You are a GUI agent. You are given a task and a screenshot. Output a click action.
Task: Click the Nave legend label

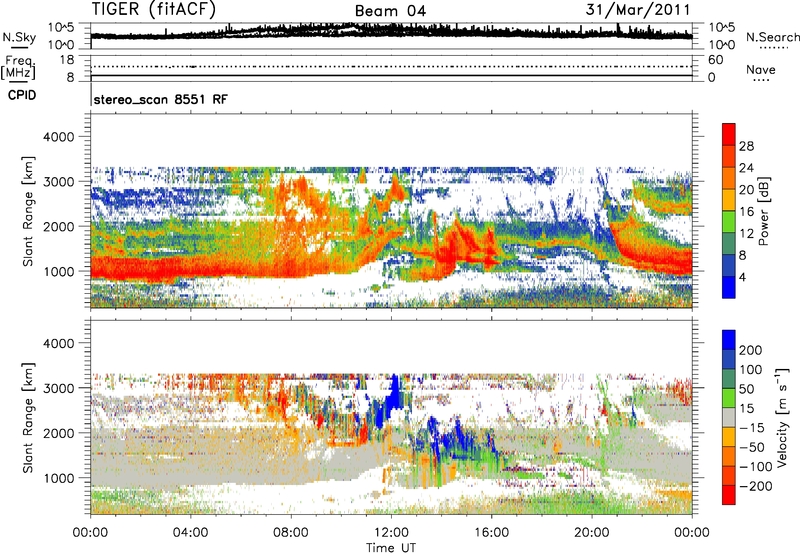pyautogui.click(x=760, y=69)
